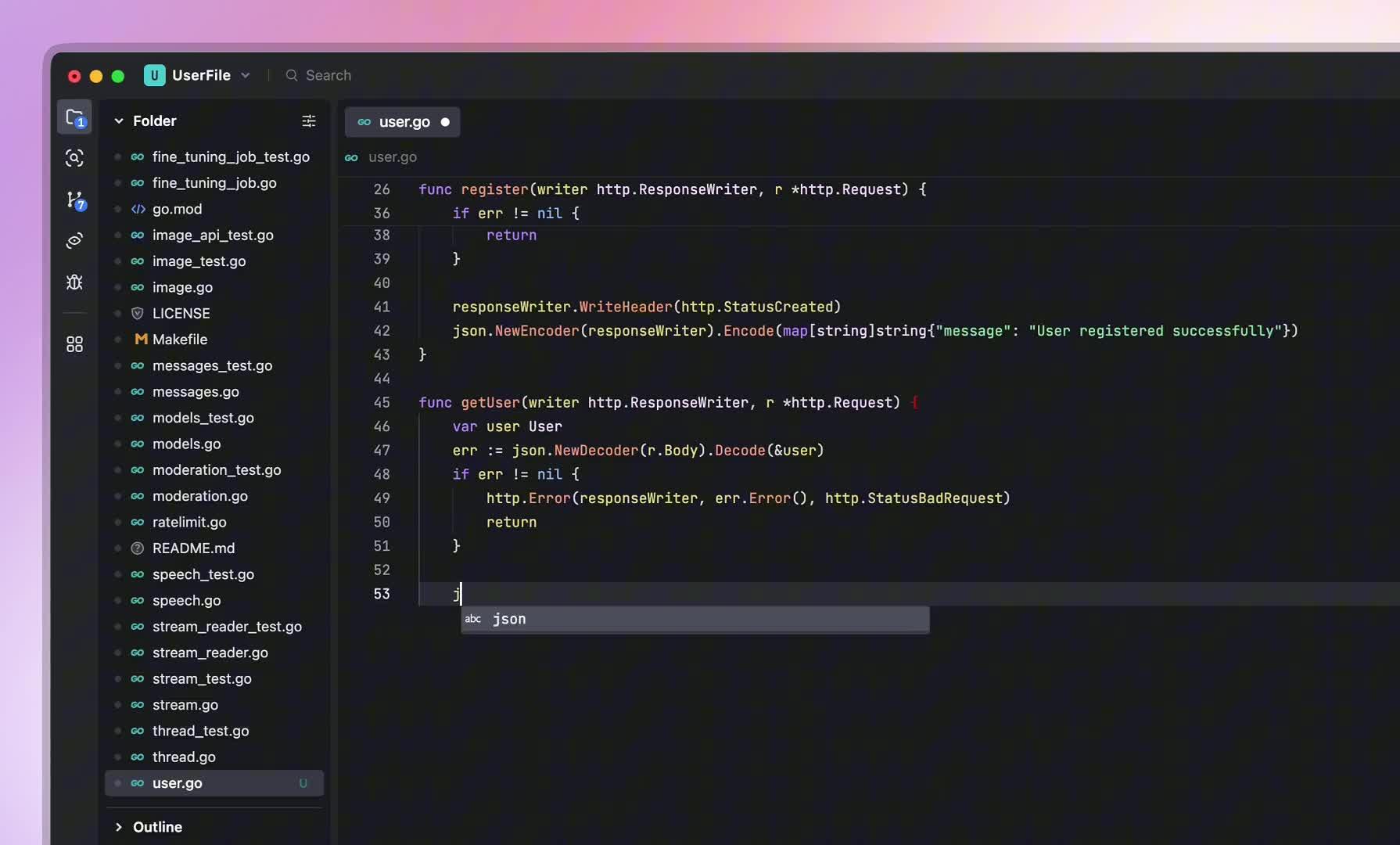This screenshot has height=845, width=1400.
Task: Open the UserFile project switcher dropdown
Action: tap(246, 75)
